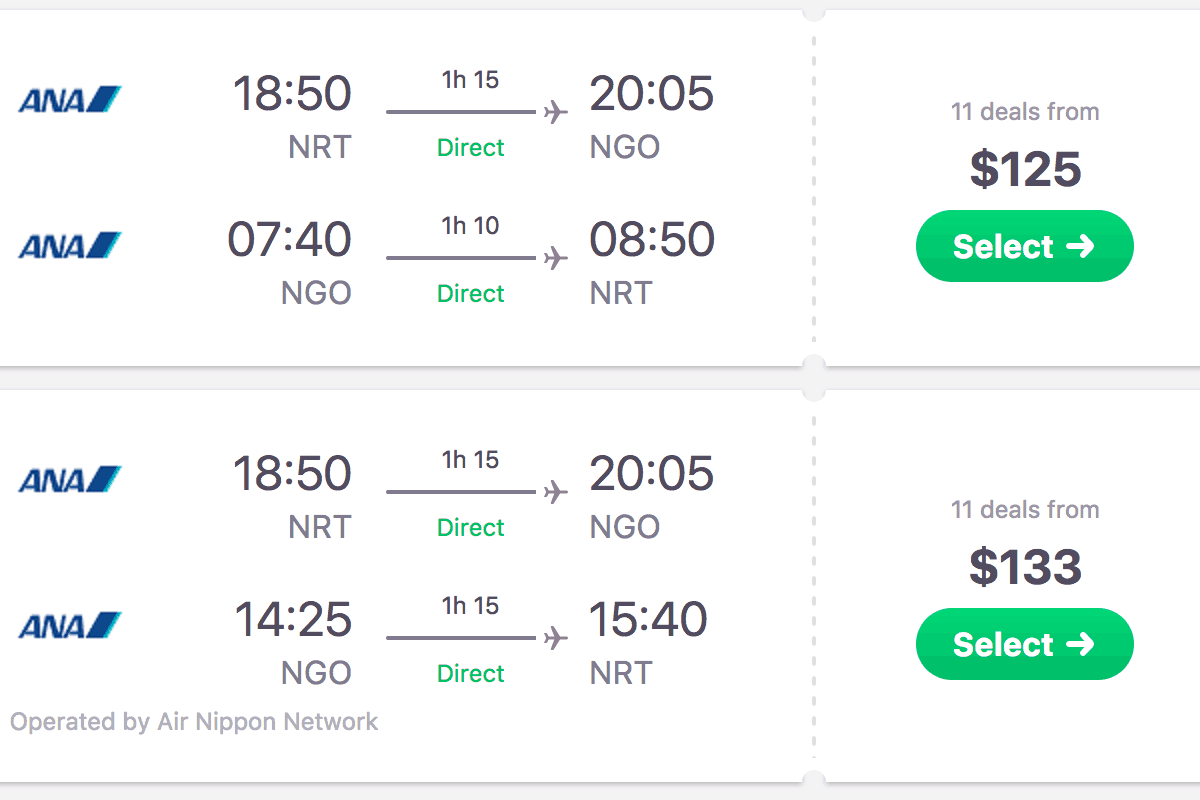Click the $125 price text
This screenshot has height=800, width=1200.
pos(1025,169)
